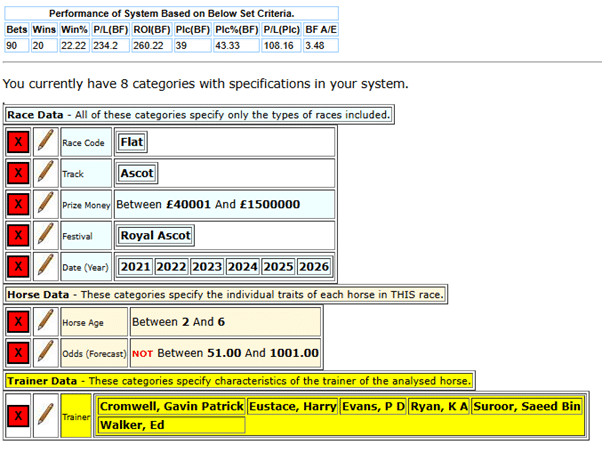602x453 pixels.
Task: Click the Horse Data section header
Action: click(x=225, y=295)
